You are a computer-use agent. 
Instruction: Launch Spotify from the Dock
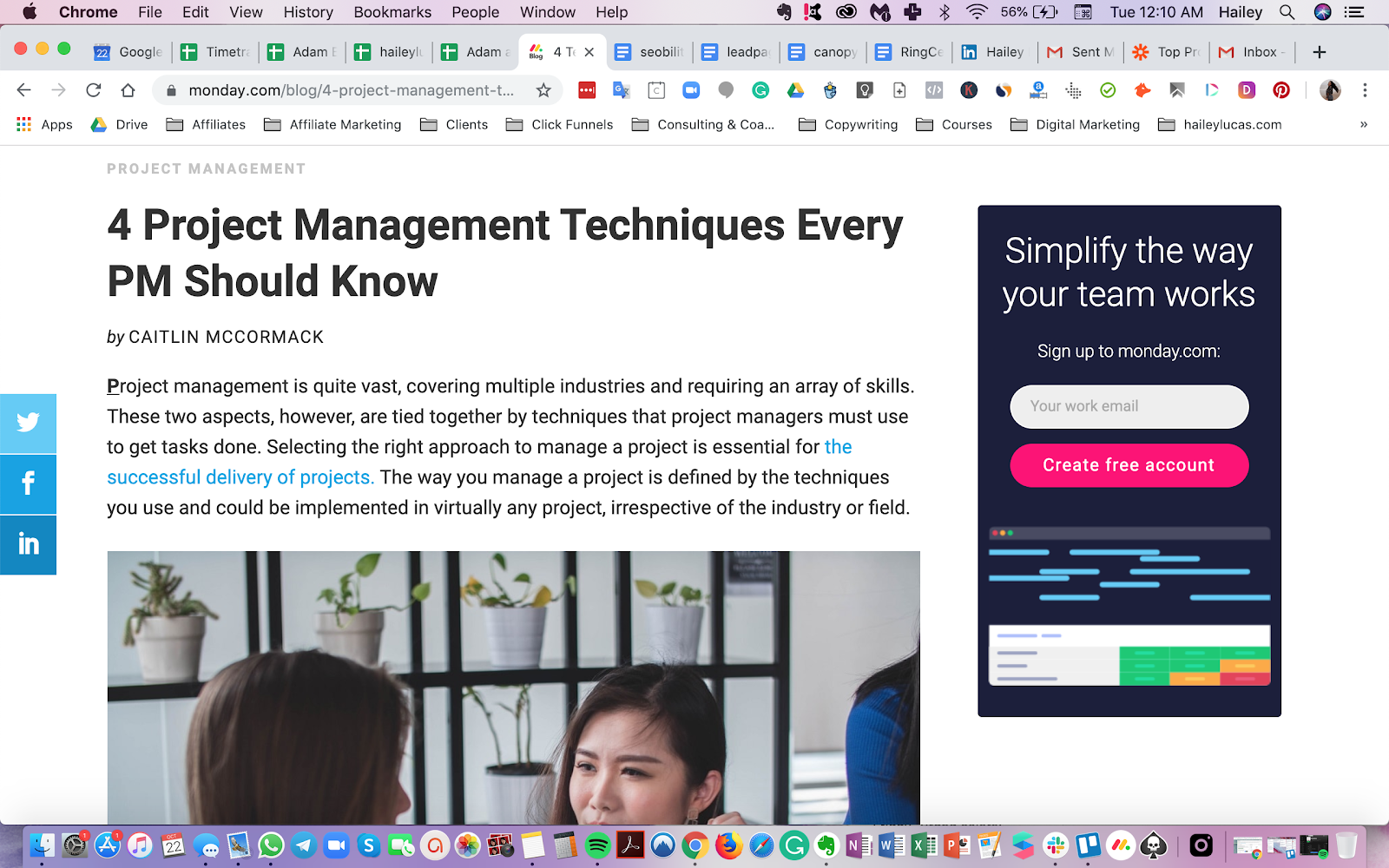tap(598, 845)
